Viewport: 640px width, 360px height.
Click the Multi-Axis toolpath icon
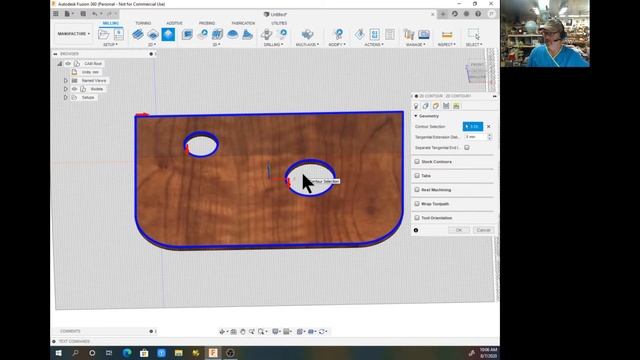pyautogui.click(x=307, y=35)
